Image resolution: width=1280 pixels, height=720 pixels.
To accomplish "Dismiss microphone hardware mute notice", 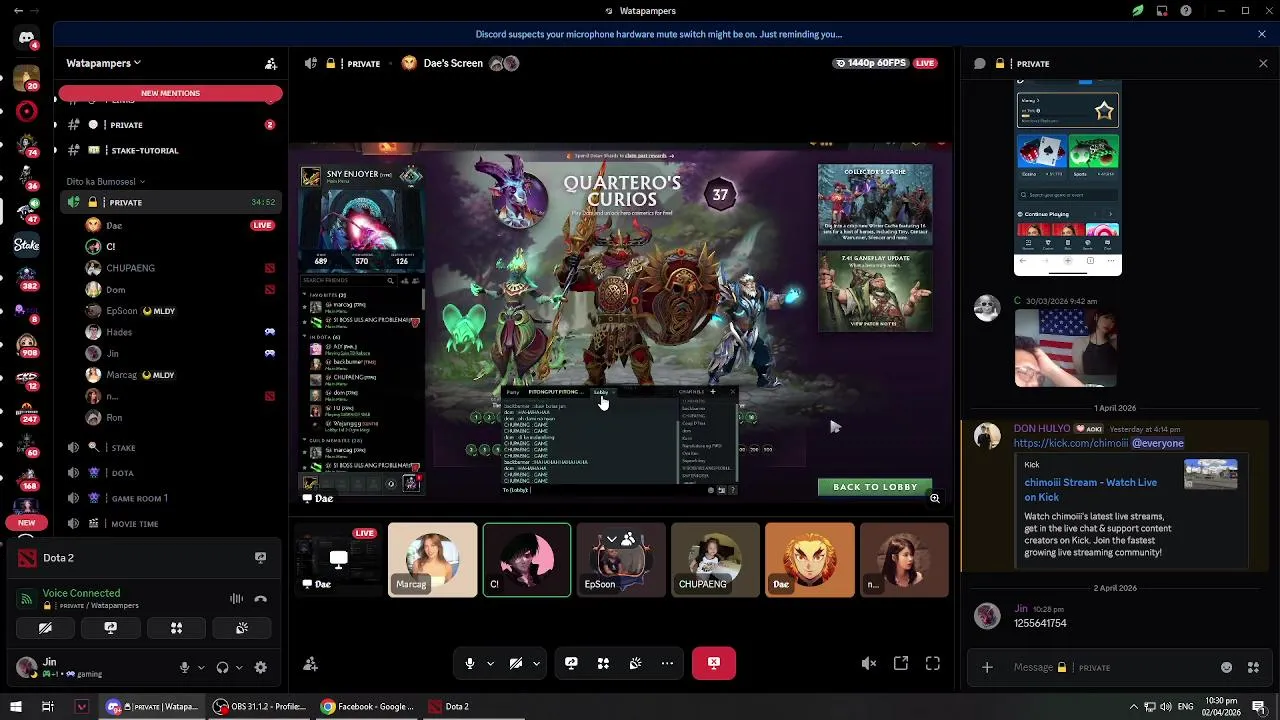I will [x=1262, y=34].
